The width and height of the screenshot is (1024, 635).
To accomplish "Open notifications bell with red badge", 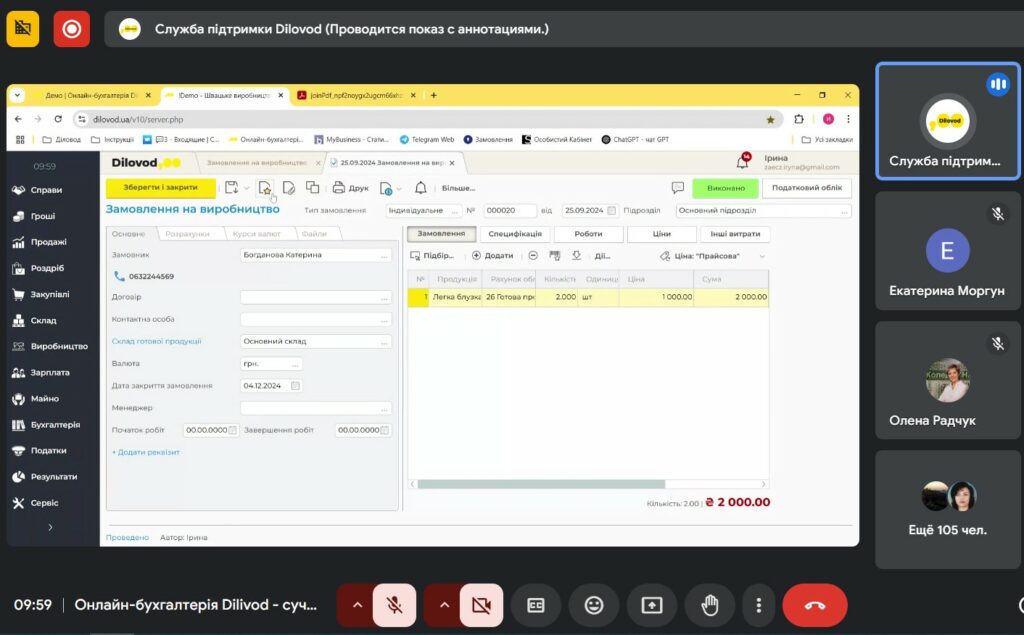I will (x=743, y=161).
